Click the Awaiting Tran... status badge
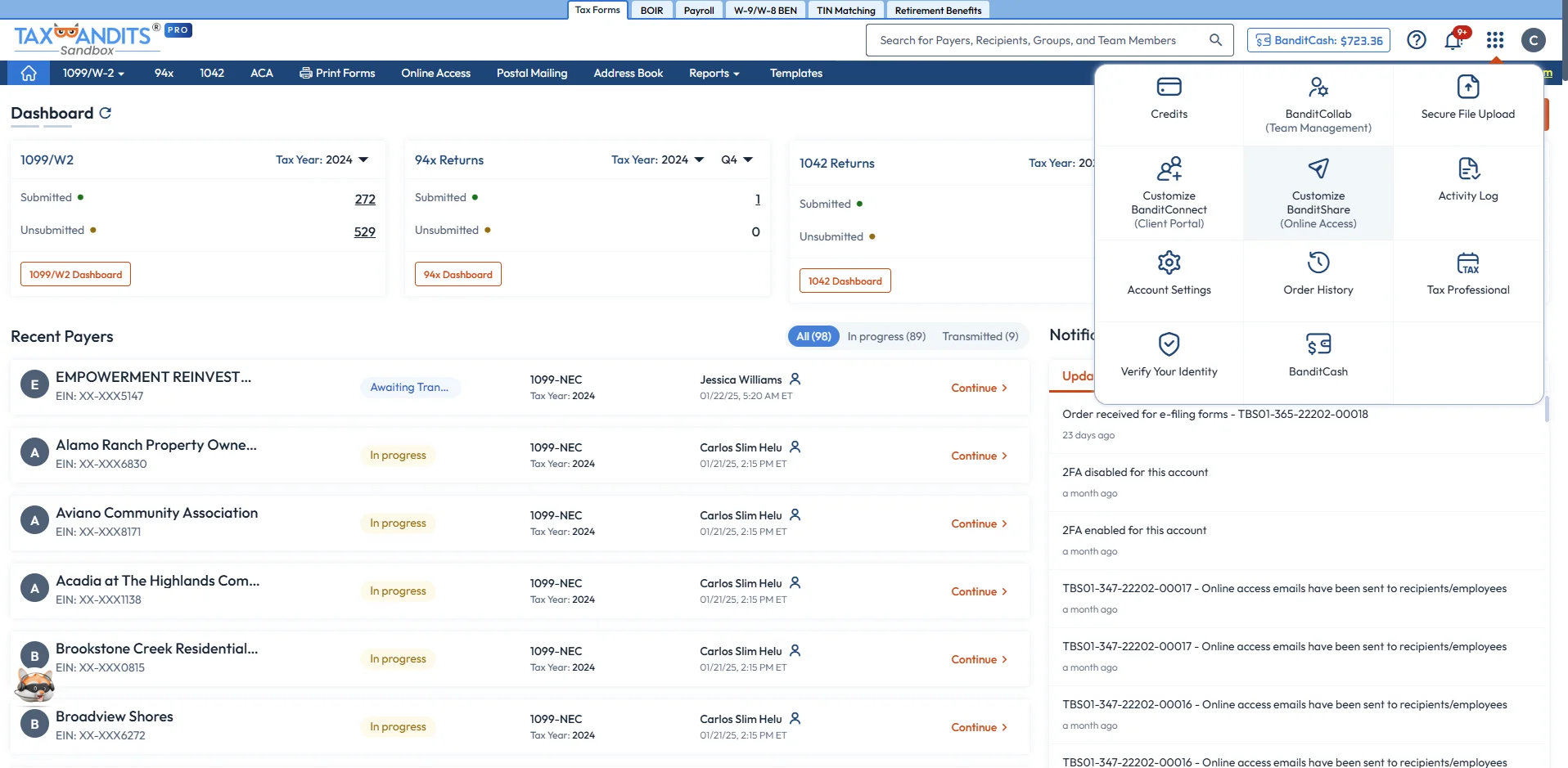The image size is (1568, 768). point(410,387)
